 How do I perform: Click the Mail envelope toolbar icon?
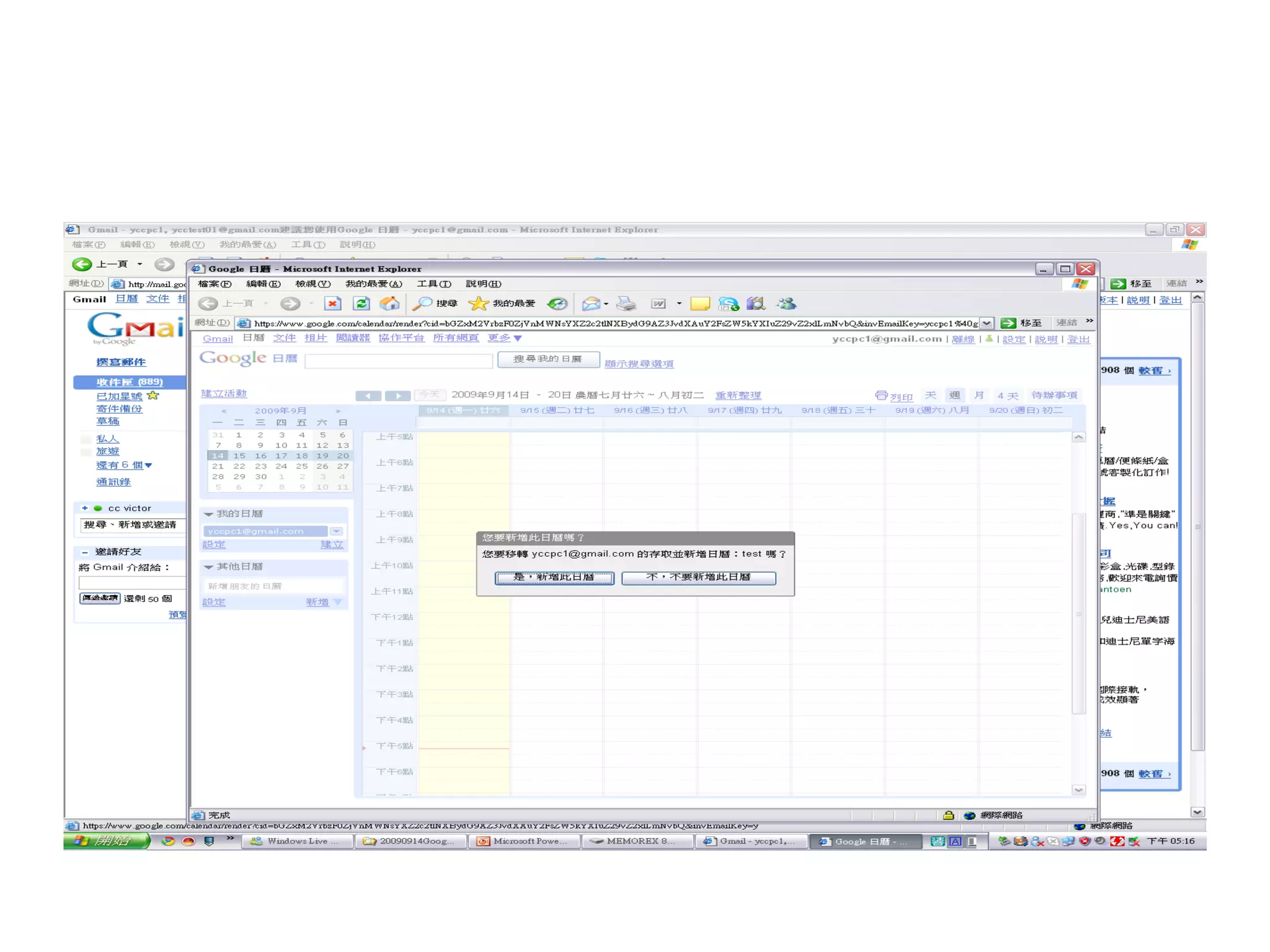591,303
